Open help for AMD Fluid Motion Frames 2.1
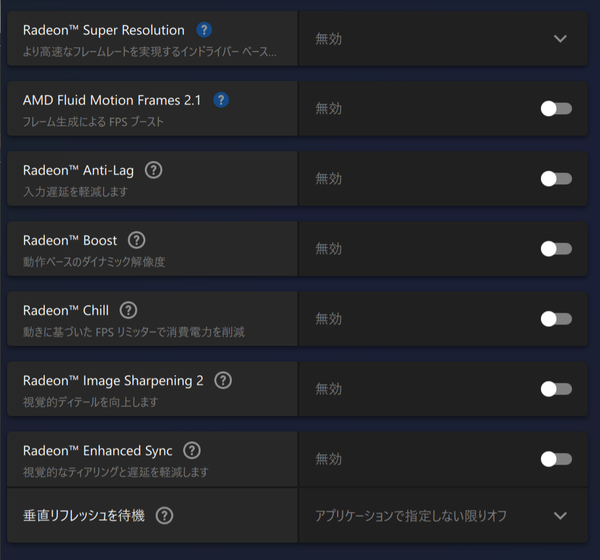Screen dimensions: 600x560 [x=221, y=100]
